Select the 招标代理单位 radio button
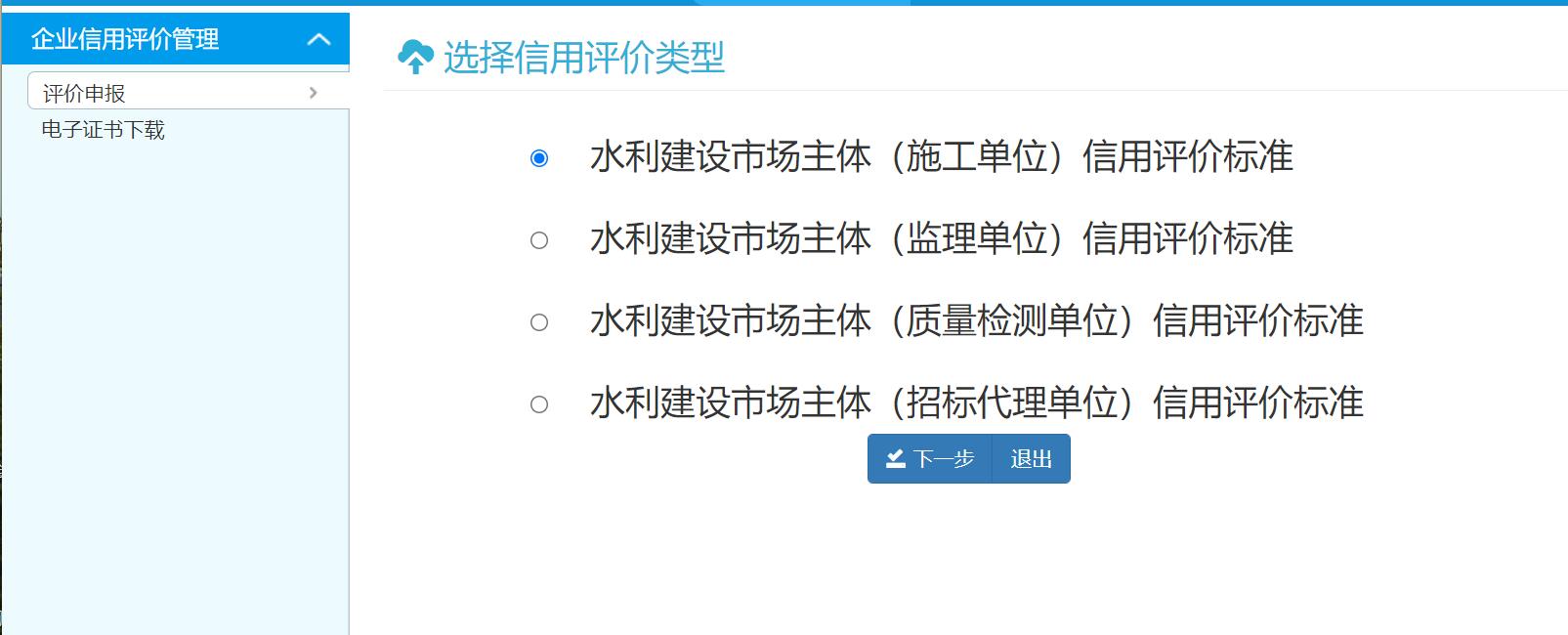Image resolution: width=1568 pixels, height=635 pixels. tap(539, 404)
